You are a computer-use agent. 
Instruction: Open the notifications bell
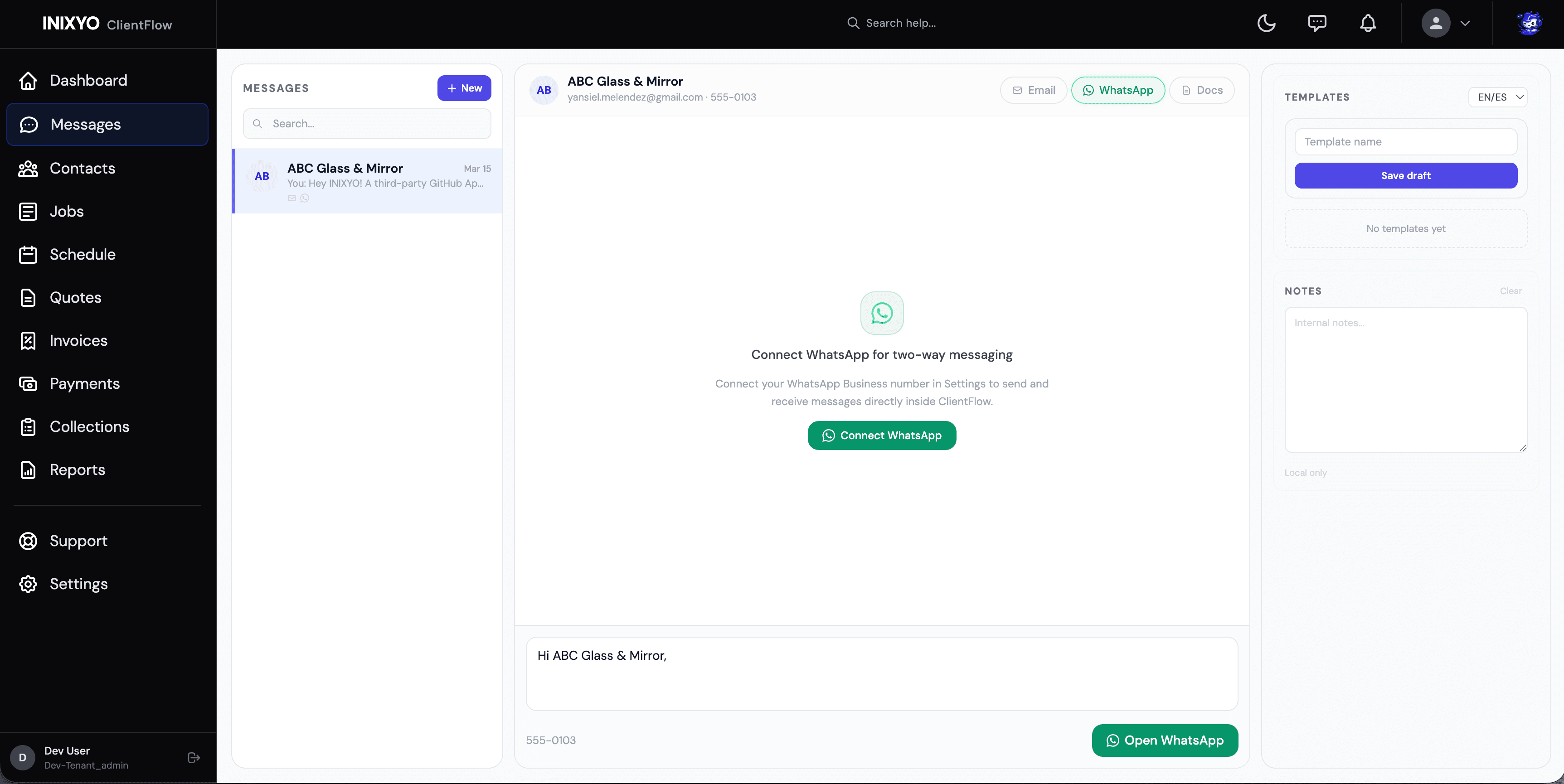pyautogui.click(x=1368, y=23)
